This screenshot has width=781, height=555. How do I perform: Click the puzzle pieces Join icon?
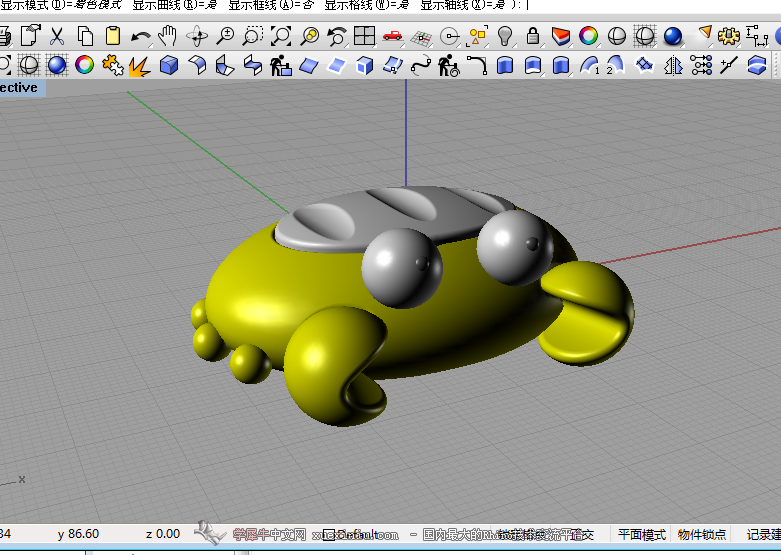[113, 65]
